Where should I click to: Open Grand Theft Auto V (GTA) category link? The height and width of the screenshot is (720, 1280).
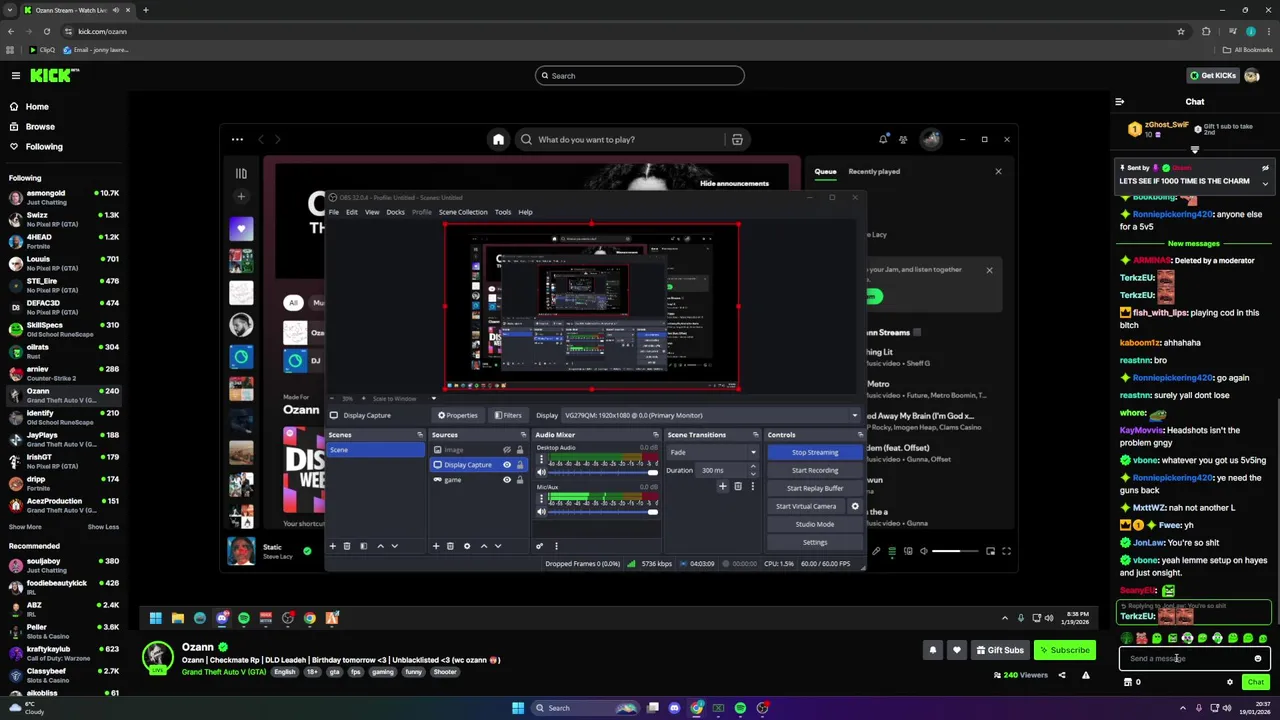[224, 672]
